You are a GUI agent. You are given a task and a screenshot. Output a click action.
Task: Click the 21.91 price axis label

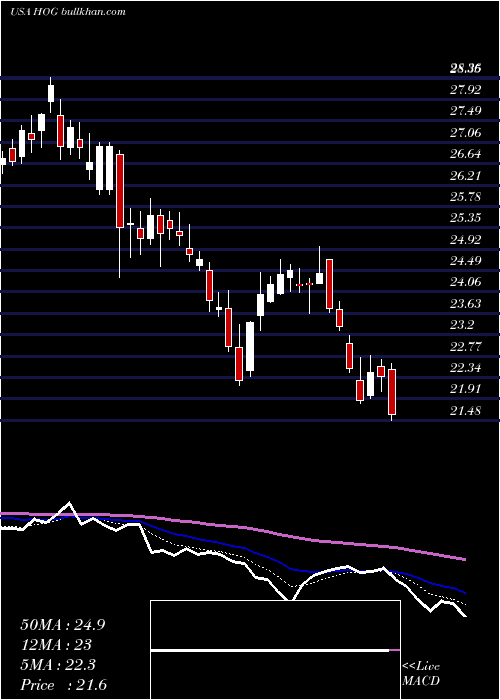point(466,389)
